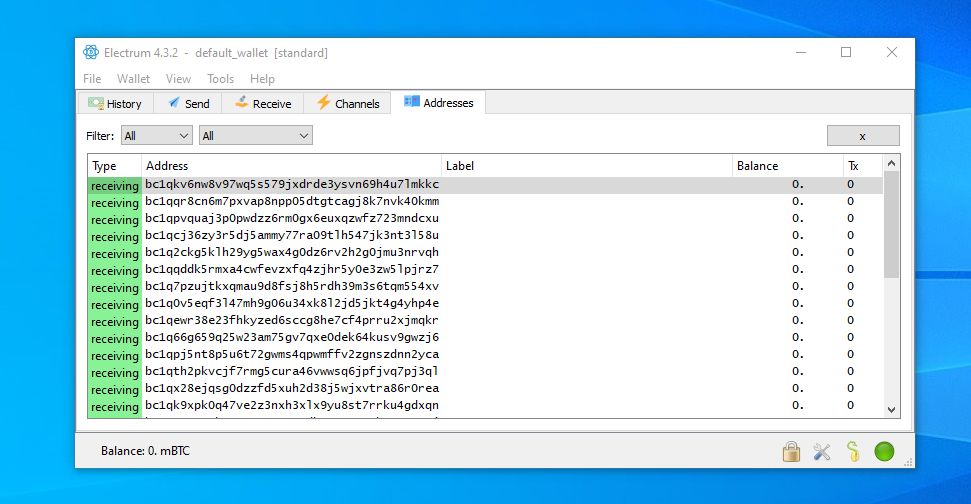Sort by the Balance column header
Viewport: 971px width, 504px height.
click(x=788, y=166)
